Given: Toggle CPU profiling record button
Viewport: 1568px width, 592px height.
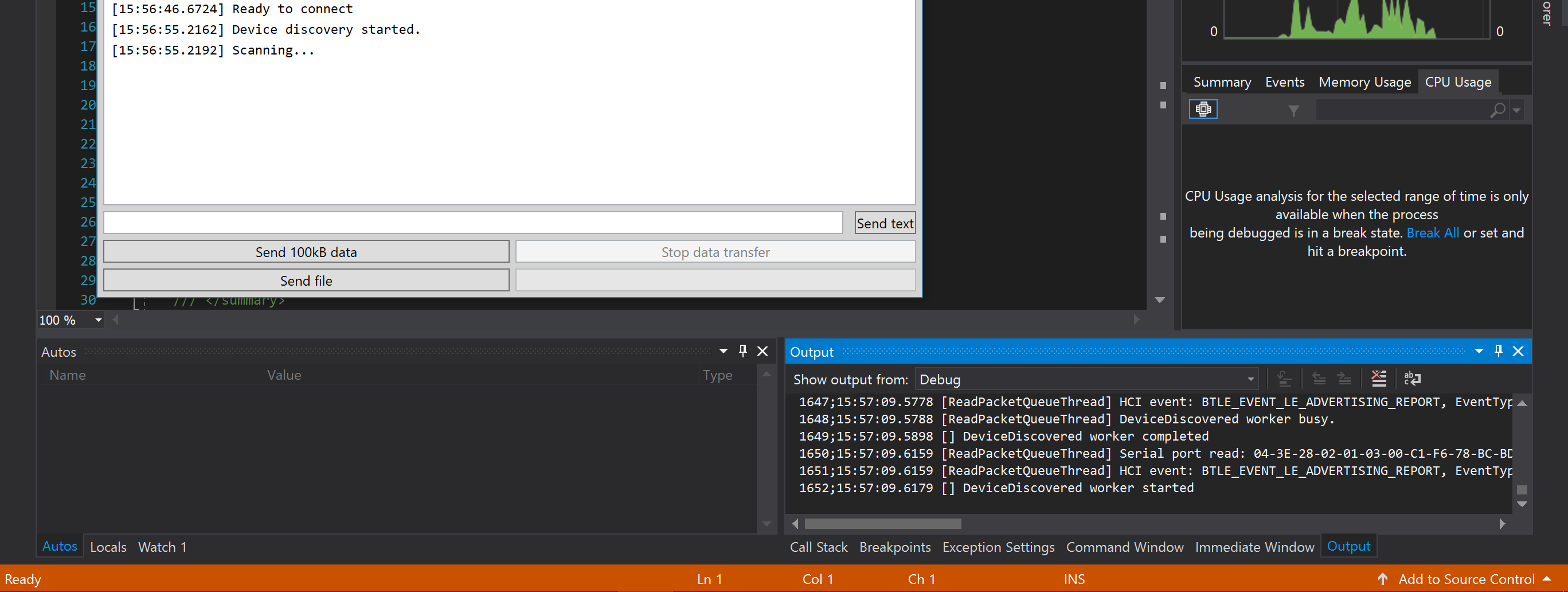Looking at the screenshot, I should coord(1203,110).
